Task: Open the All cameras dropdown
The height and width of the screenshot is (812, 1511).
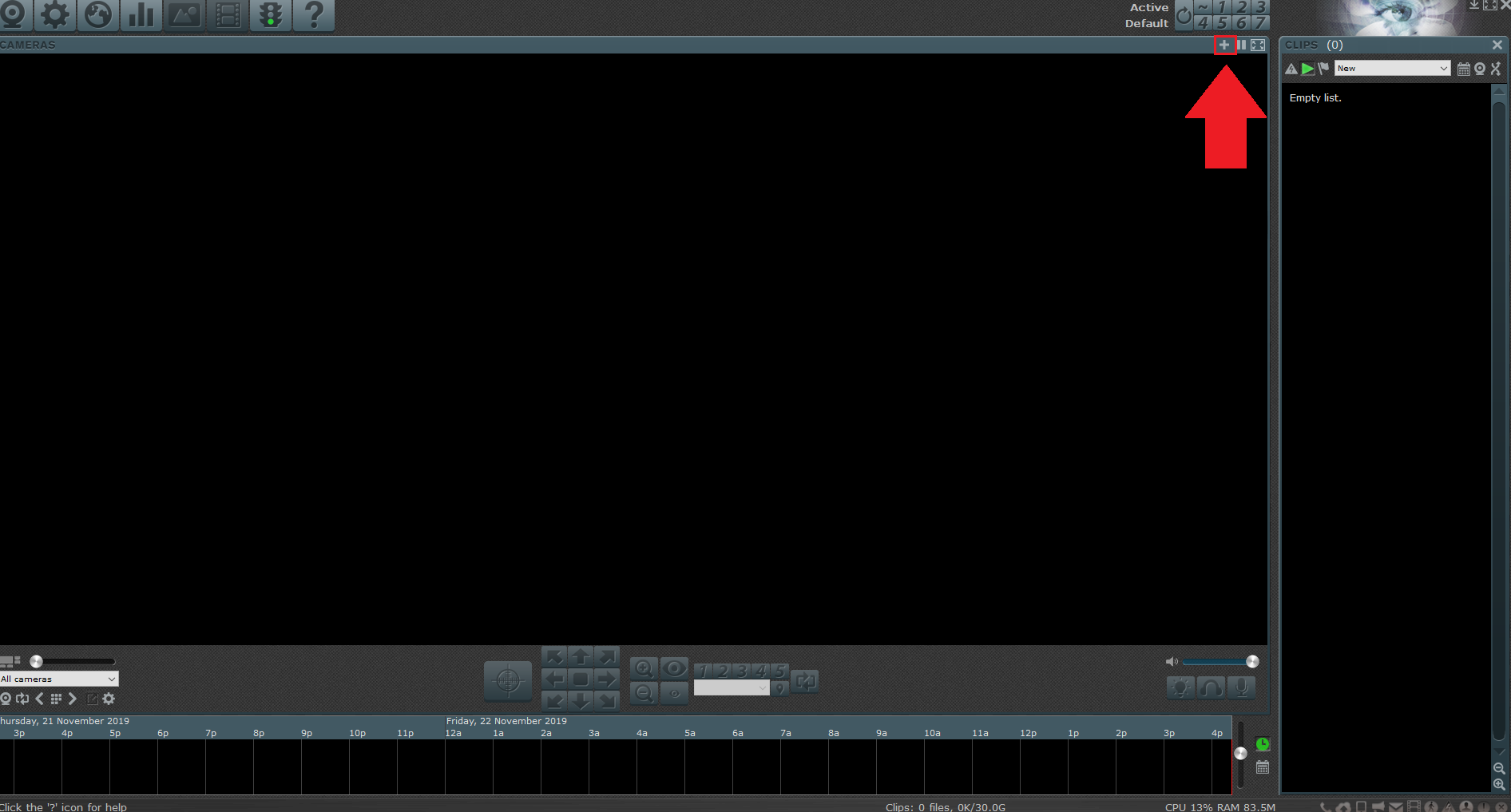Action: pyautogui.click(x=59, y=679)
